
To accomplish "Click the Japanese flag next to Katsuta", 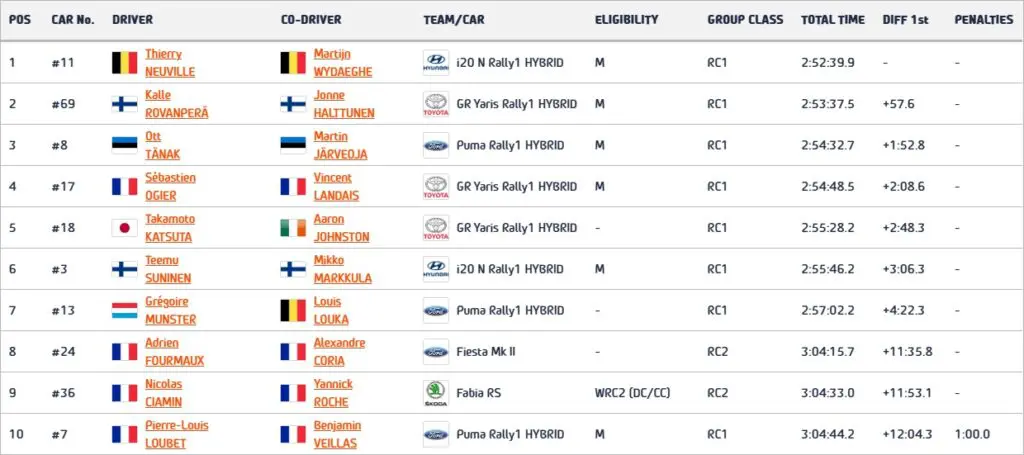I will 125,228.
